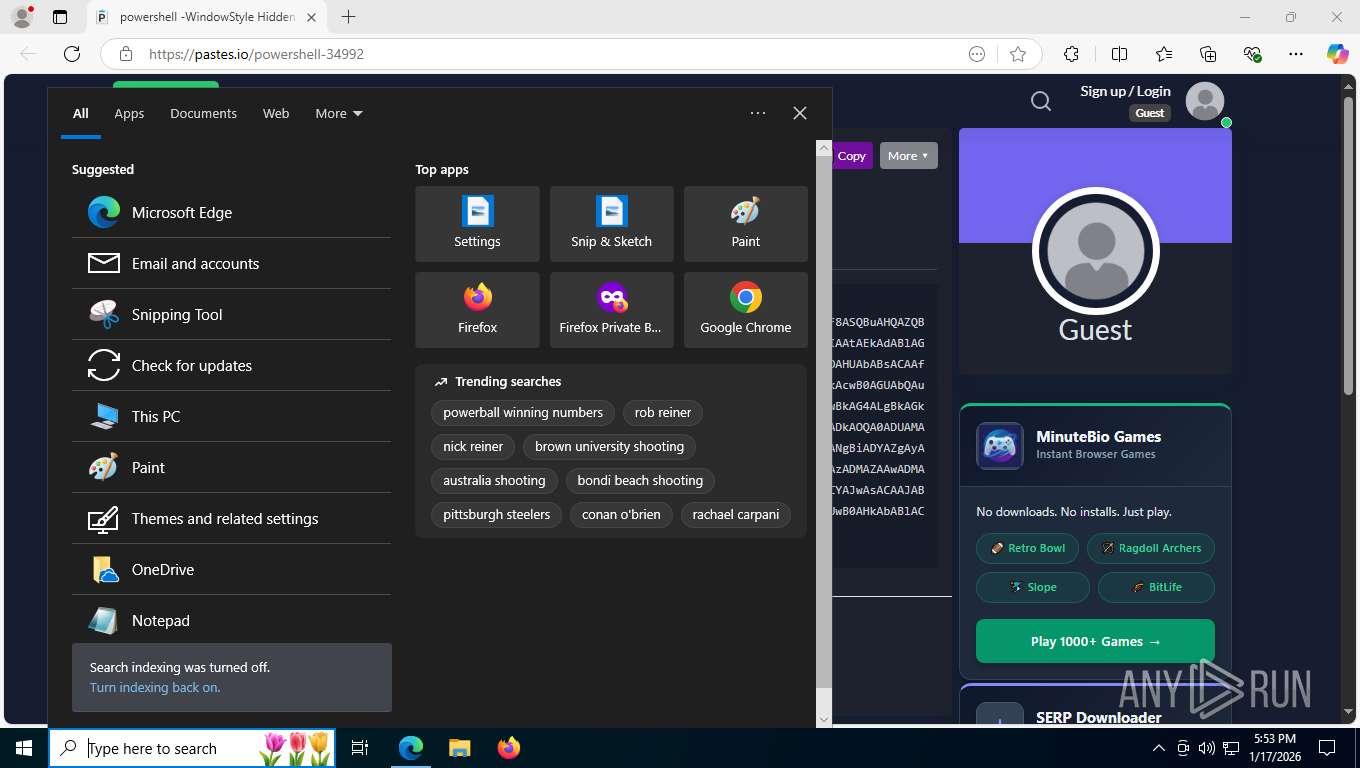
Task: Open the Edge profile icon
Action: tap(22, 17)
